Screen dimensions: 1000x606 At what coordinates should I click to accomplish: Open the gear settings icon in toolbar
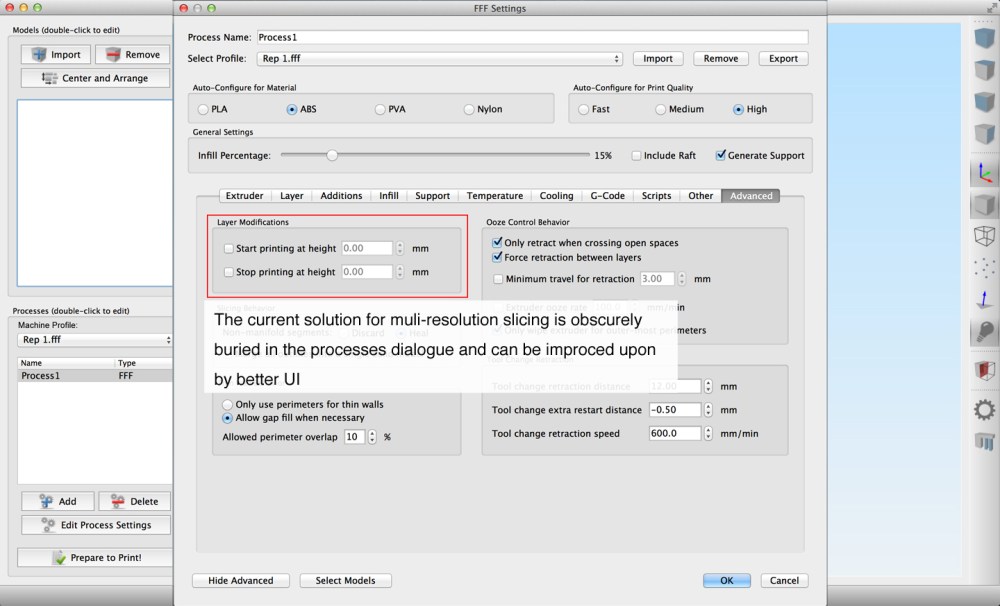tap(984, 409)
